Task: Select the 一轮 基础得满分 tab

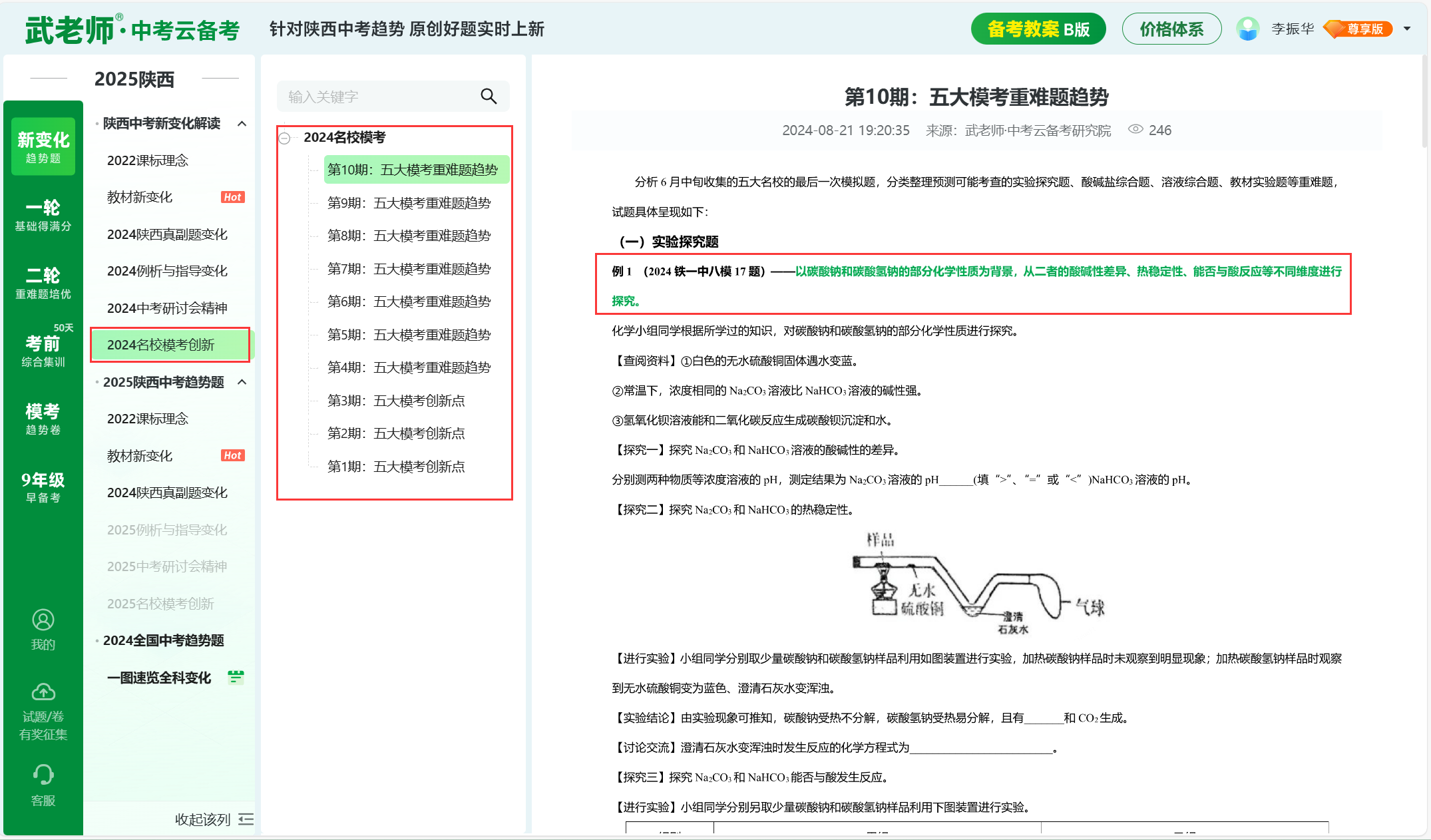Action: (43, 215)
